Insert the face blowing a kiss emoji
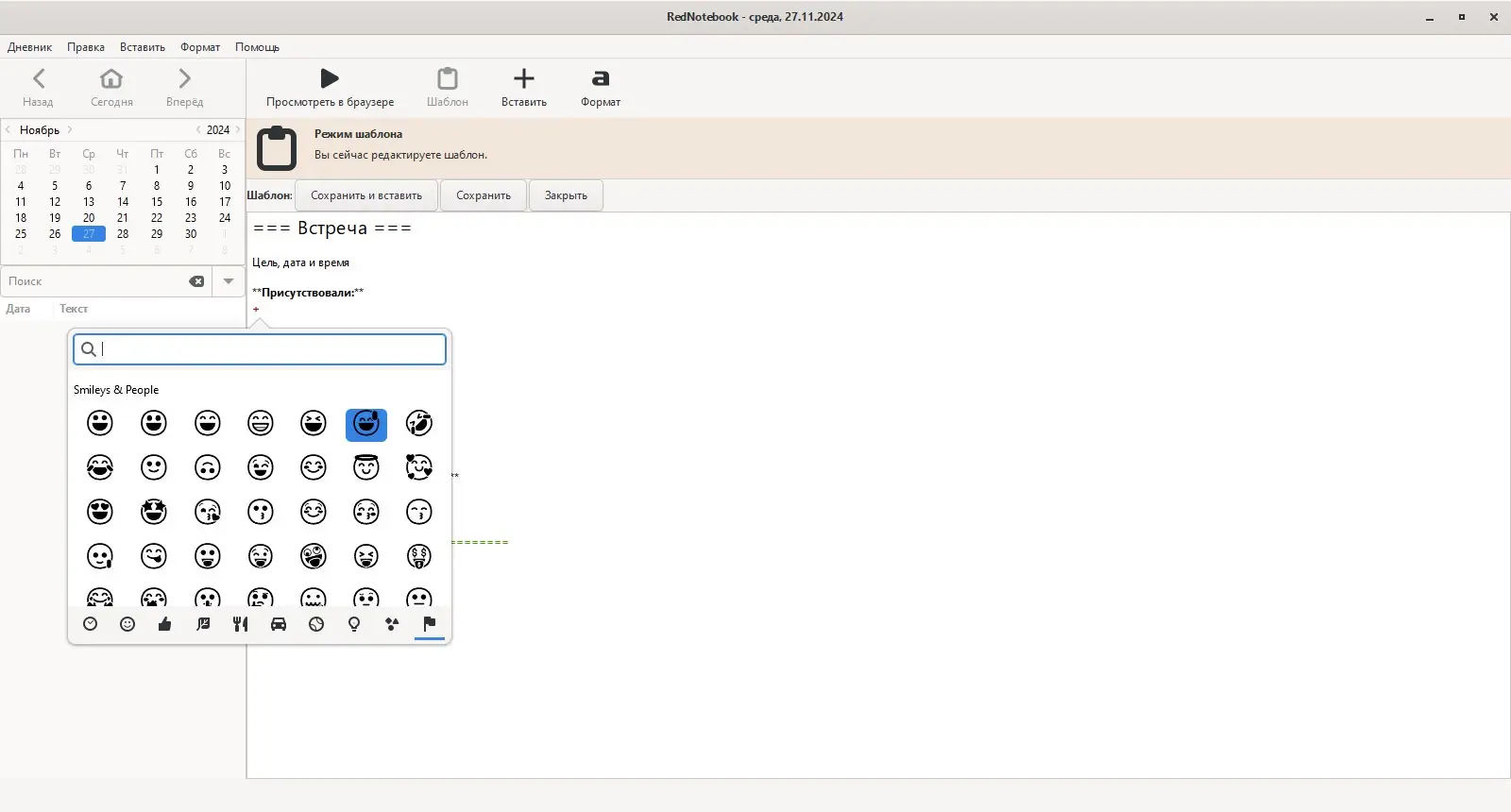The height and width of the screenshot is (812, 1511). 207,512
